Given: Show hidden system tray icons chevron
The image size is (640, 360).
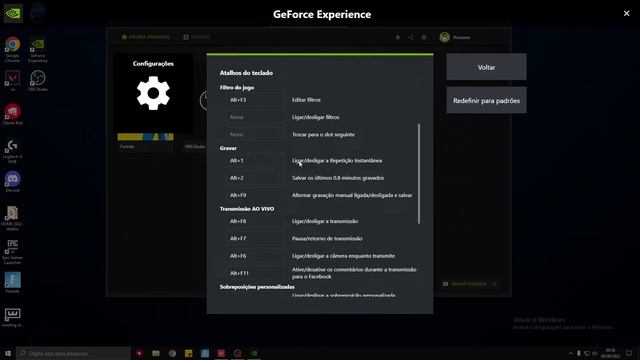Looking at the screenshot, I should pos(570,353).
